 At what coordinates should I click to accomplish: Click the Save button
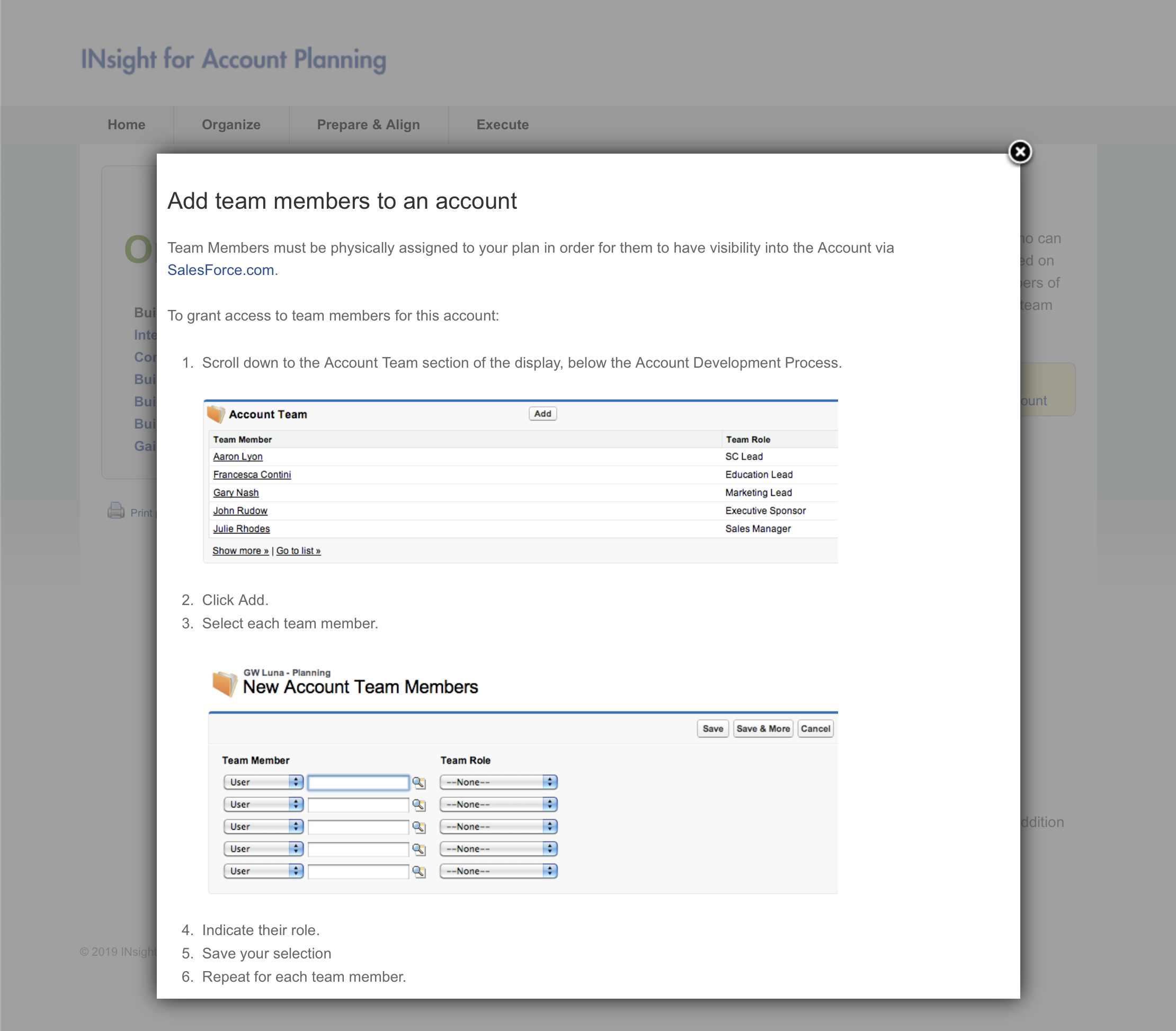click(712, 728)
